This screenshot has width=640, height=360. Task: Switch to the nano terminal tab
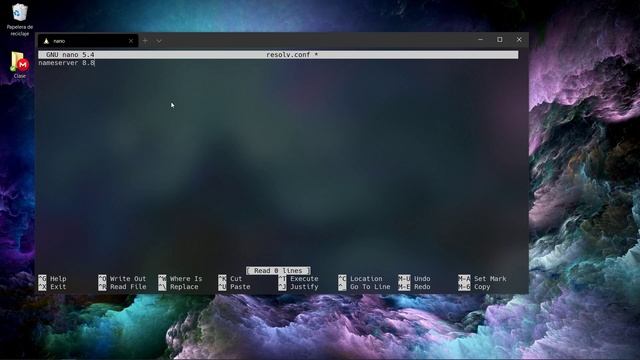click(87, 41)
